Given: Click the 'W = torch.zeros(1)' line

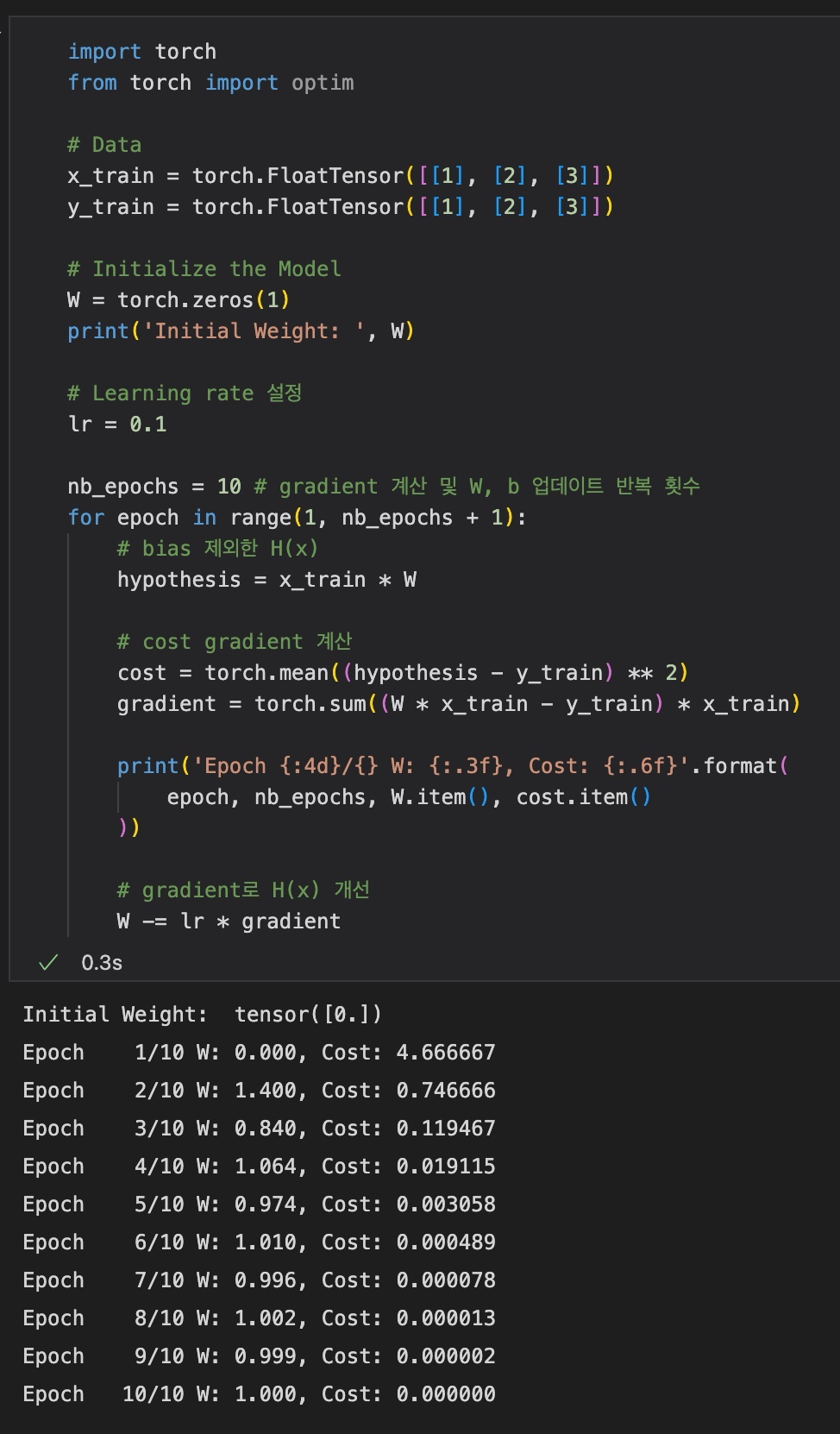Looking at the screenshot, I should (x=179, y=300).
